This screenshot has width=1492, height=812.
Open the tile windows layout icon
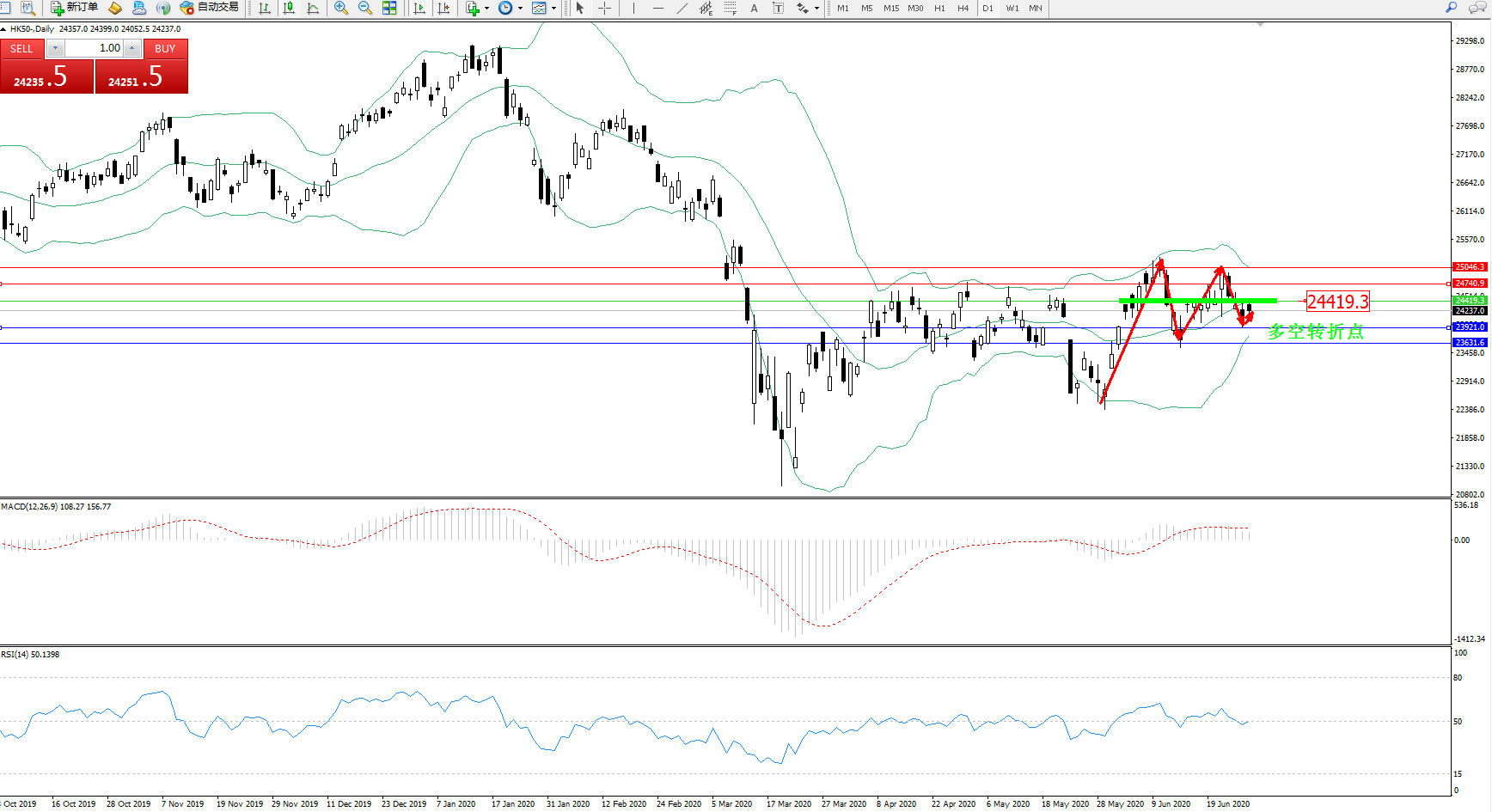pos(389,8)
